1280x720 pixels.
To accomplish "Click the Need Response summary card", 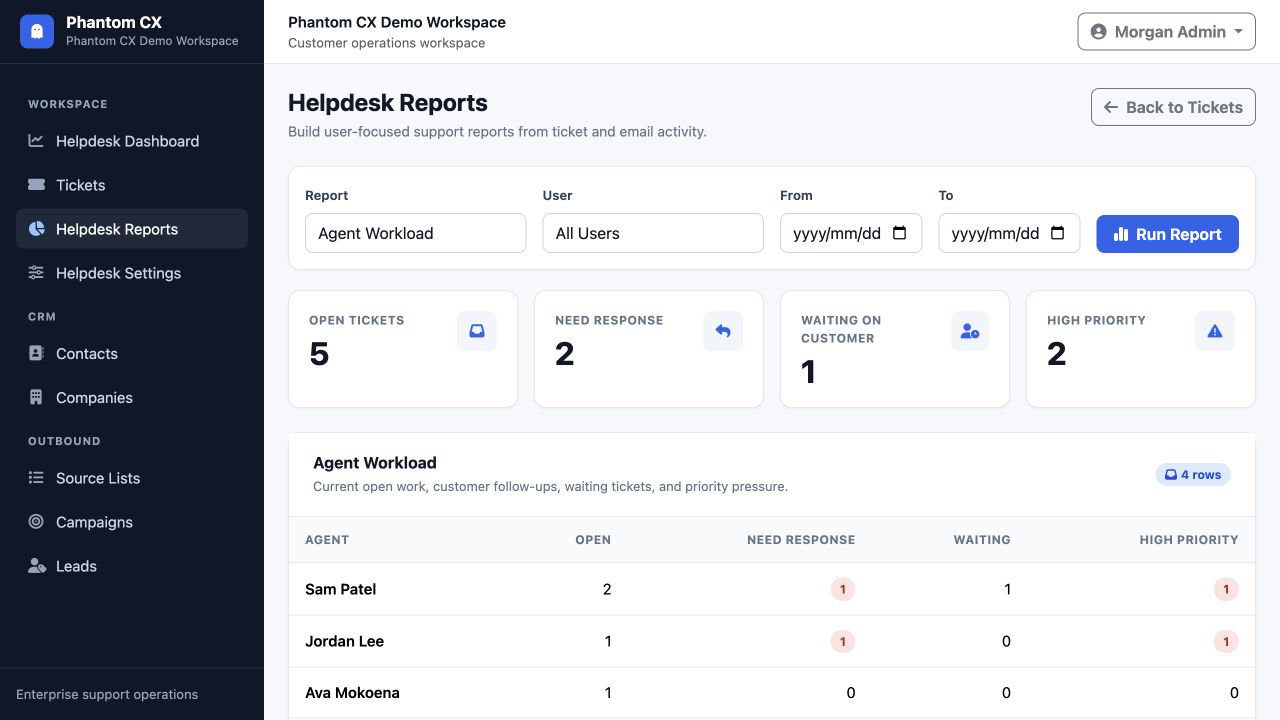I will point(649,349).
